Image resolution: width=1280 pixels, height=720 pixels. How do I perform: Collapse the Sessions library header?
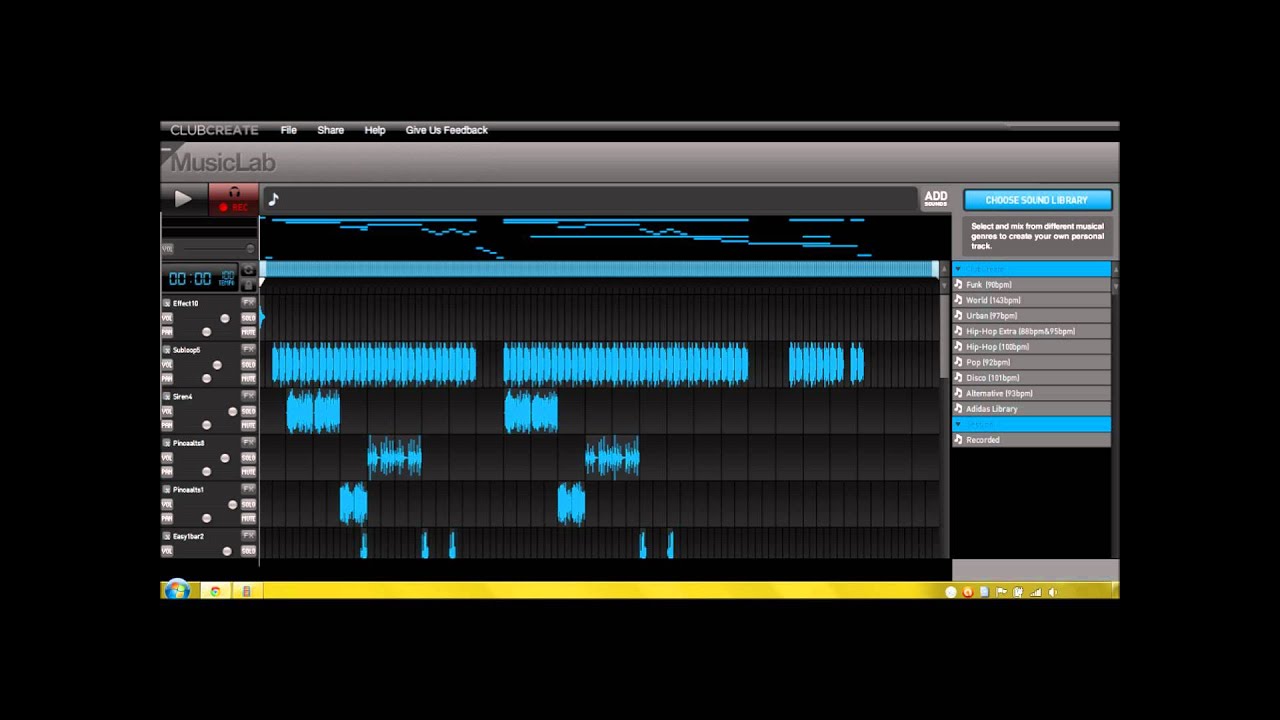tap(1031, 424)
